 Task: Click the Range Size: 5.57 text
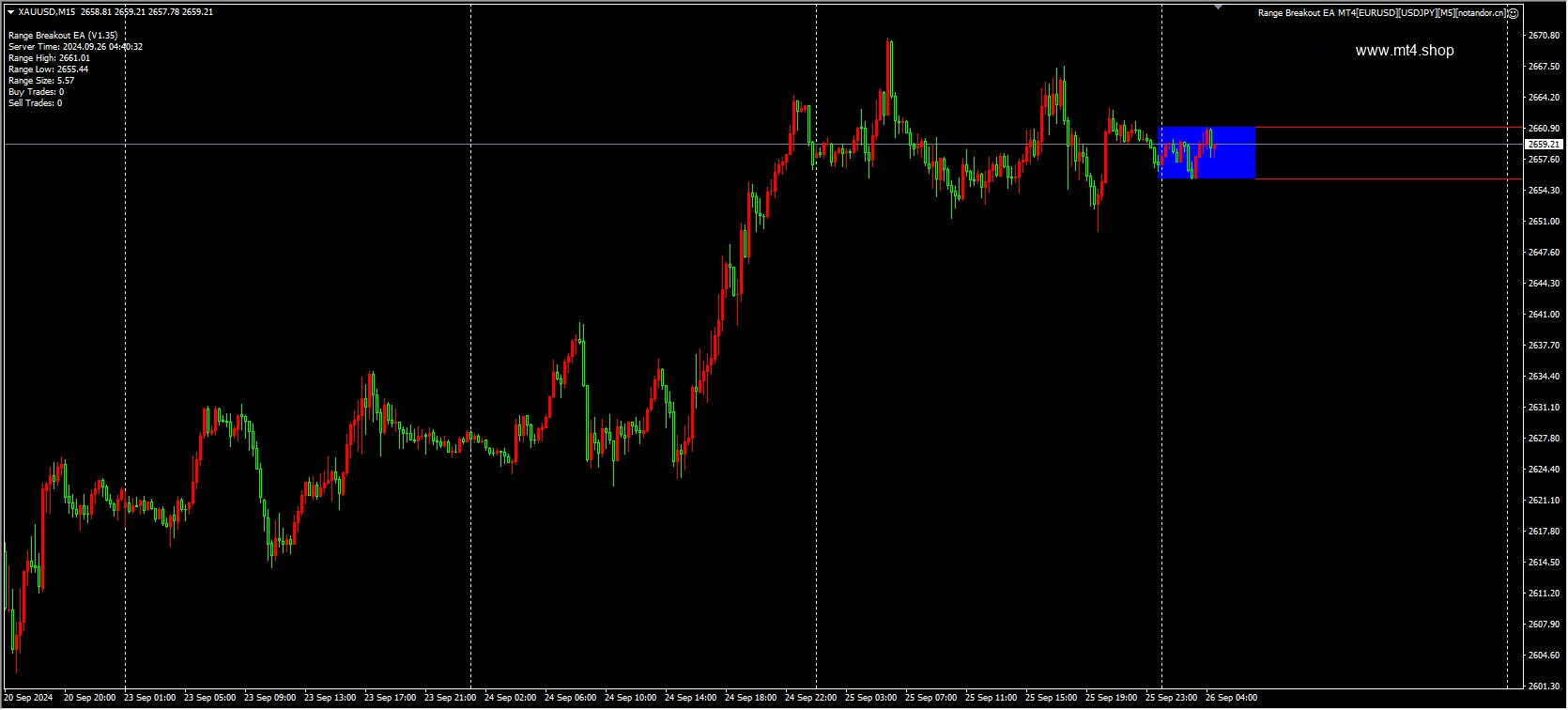(41, 81)
